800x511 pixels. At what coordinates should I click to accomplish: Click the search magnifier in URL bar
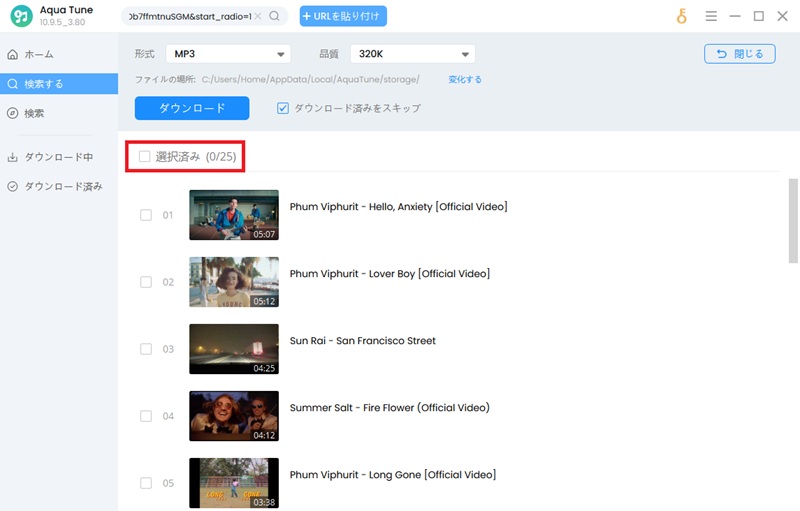(274, 16)
